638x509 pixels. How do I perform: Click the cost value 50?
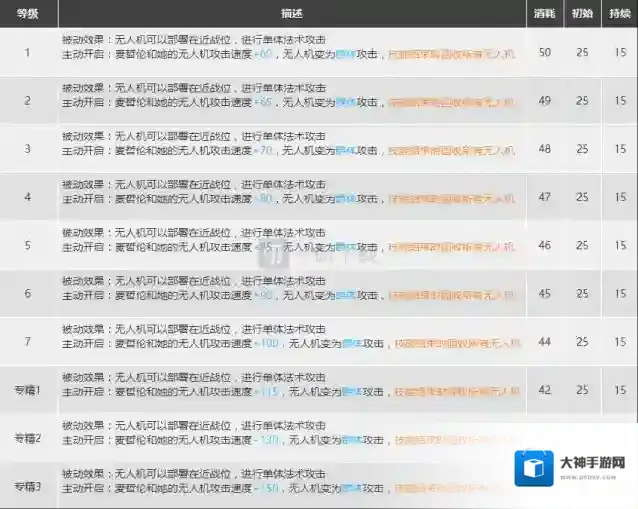(544, 51)
